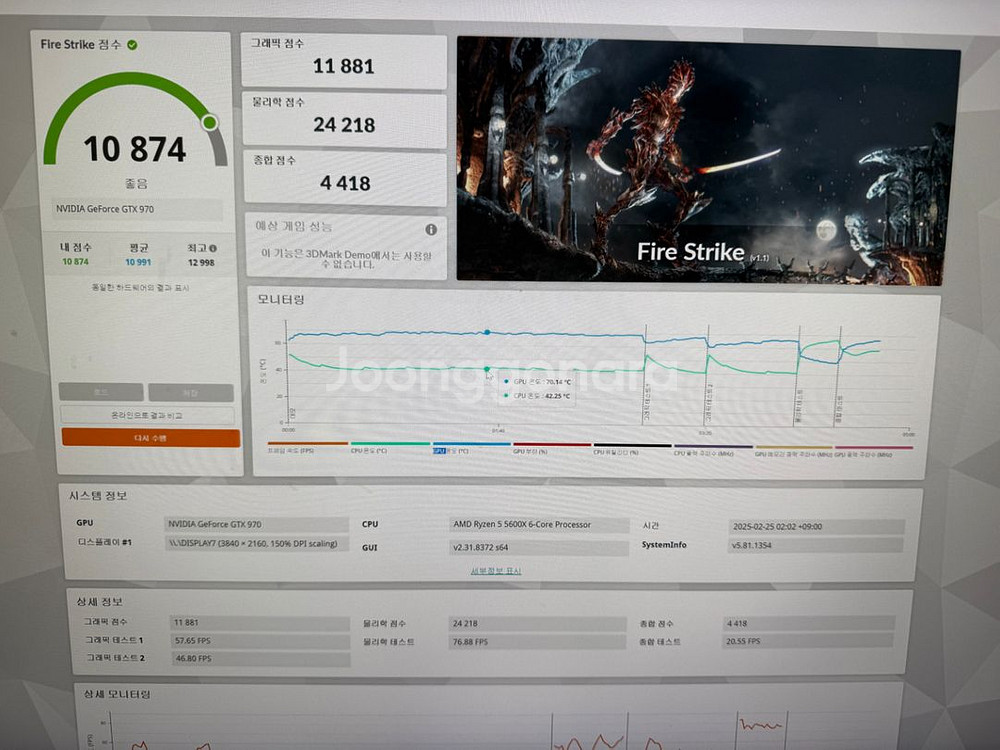Image resolution: width=1000 pixels, height=750 pixels.
Task: Click the info icon next to 최고
Action: pos(213,248)
